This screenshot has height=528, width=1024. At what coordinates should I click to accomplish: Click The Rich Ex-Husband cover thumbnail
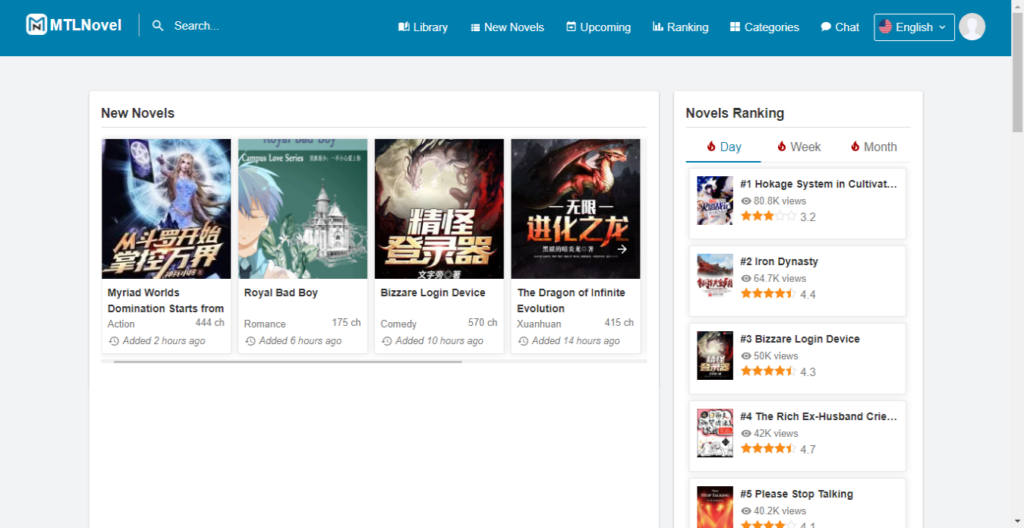714,433
